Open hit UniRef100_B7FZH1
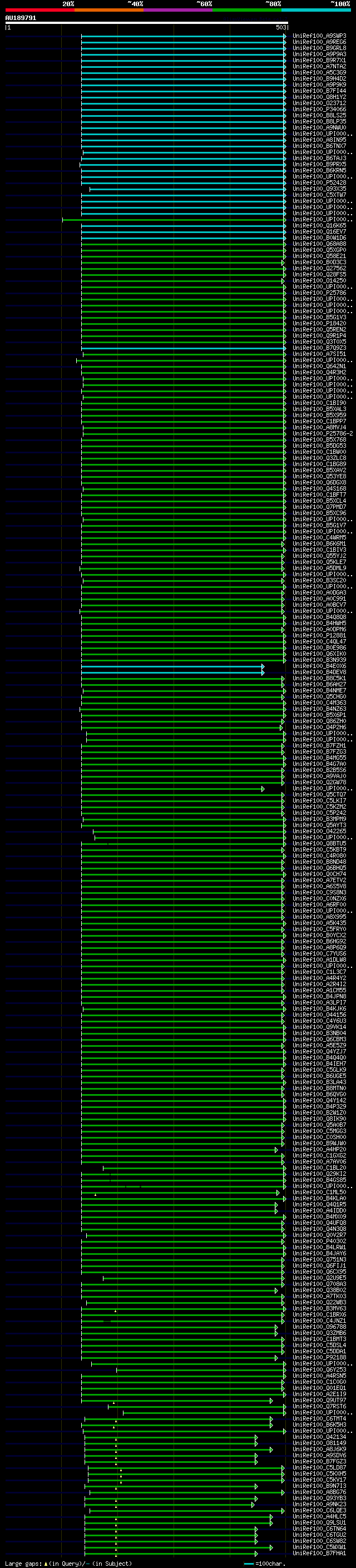The width and height of the screenshot is (356, 1568). (x=319, y=746)
